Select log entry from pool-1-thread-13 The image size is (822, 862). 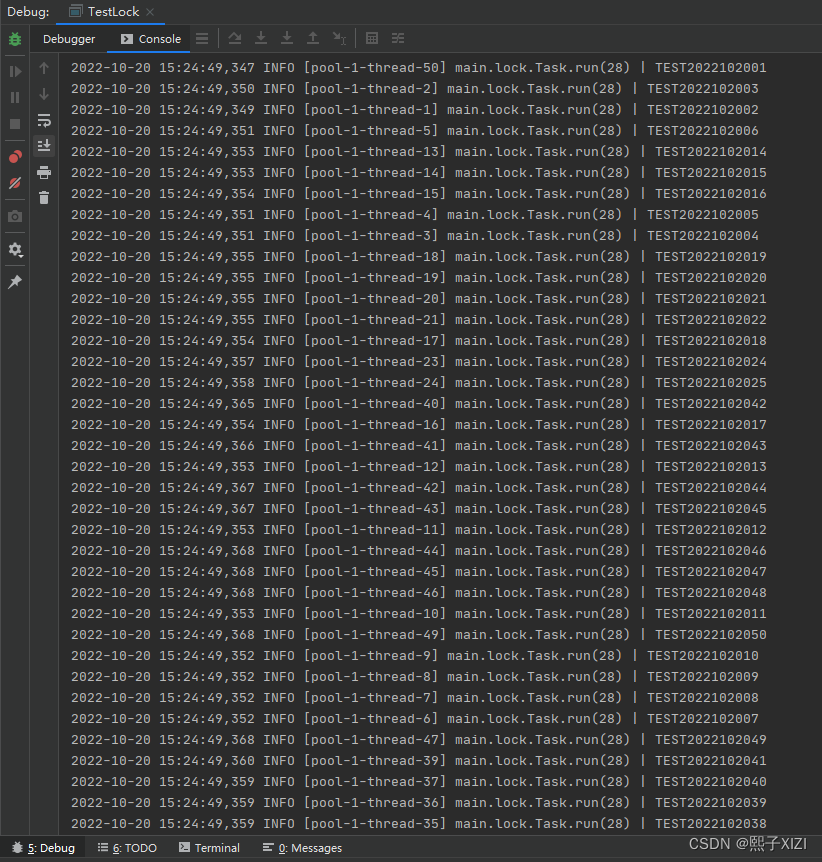[418, 152]
